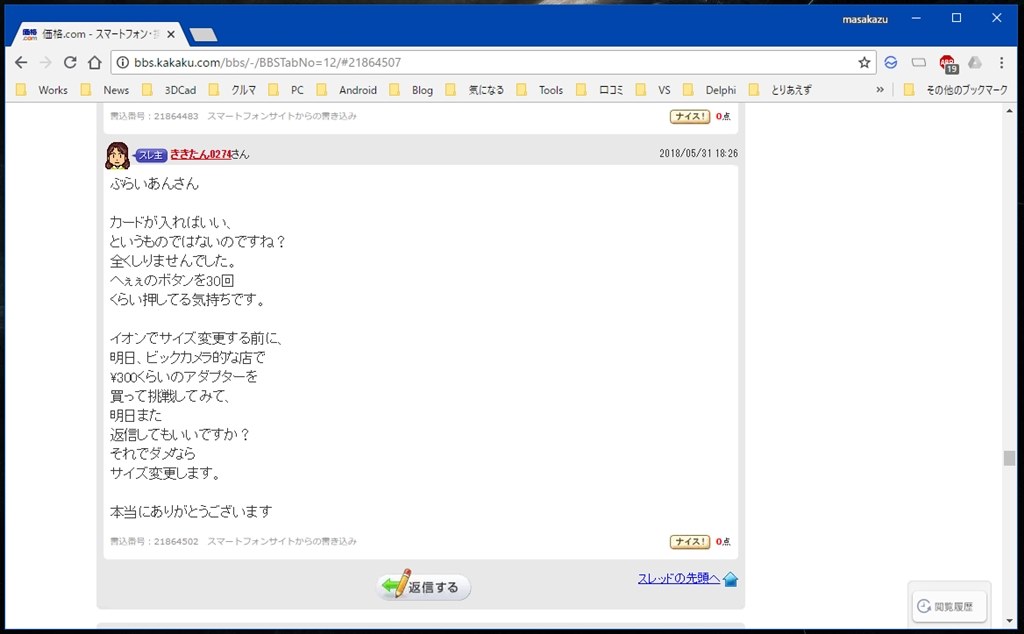The height and width of the screenshot is (634, 1024).
Task: Open the Chrome three-dot menu
Action: [1001, 63]
